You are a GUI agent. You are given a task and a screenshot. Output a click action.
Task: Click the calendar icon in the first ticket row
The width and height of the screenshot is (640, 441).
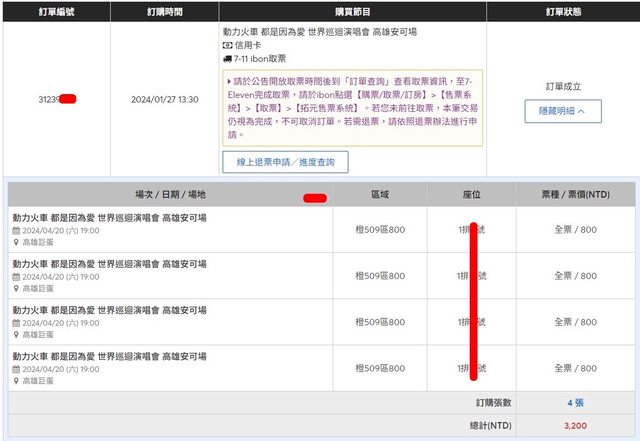(x=16, y=229)
